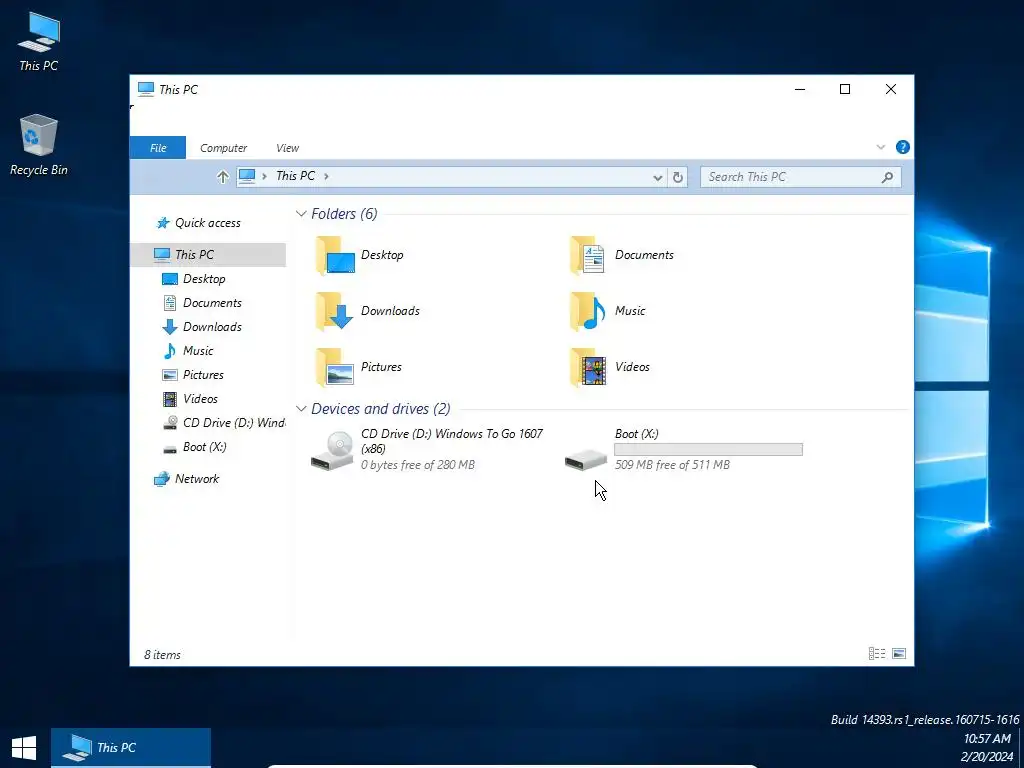
Task: Expand the ribbon with the chevron
Action: (880, 147)
